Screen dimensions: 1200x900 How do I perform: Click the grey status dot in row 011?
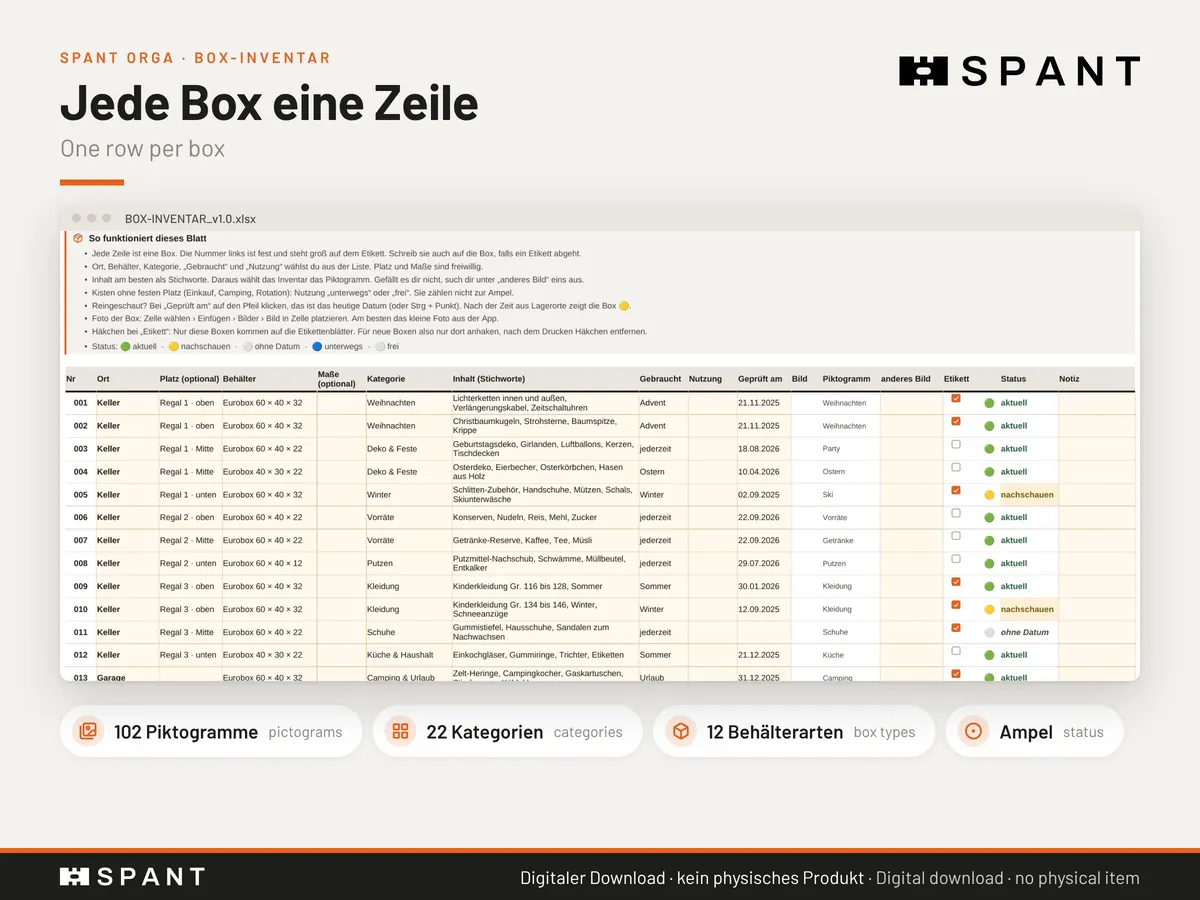989,633
